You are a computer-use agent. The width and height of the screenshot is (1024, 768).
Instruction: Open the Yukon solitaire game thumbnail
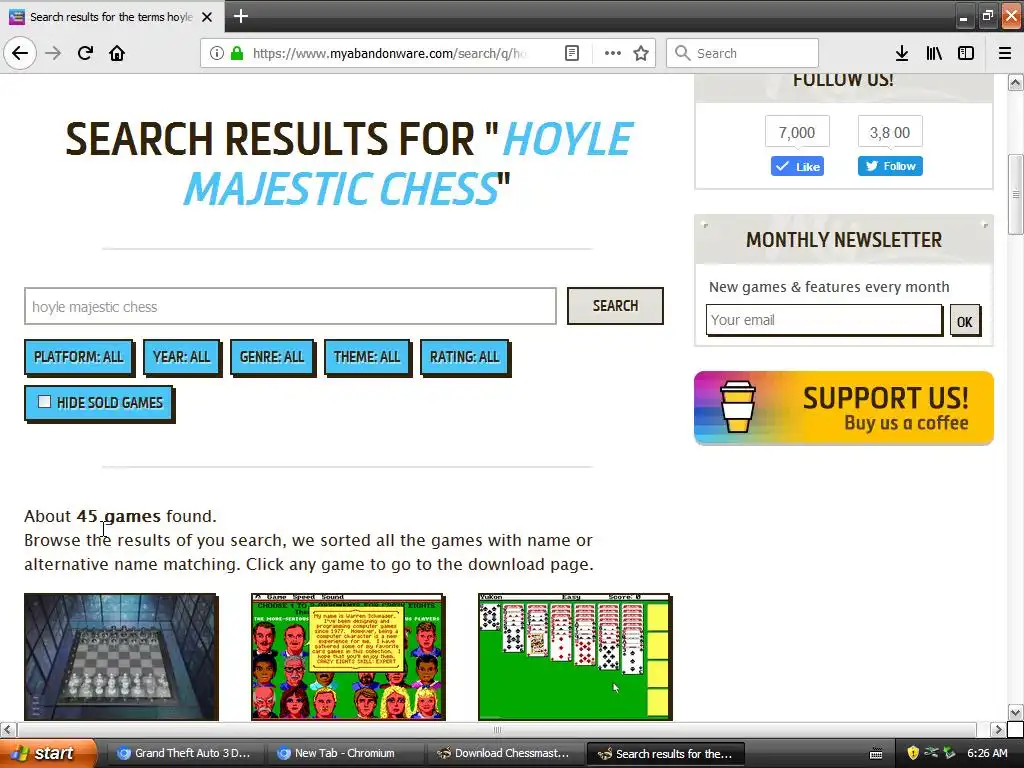pos(575,657)
